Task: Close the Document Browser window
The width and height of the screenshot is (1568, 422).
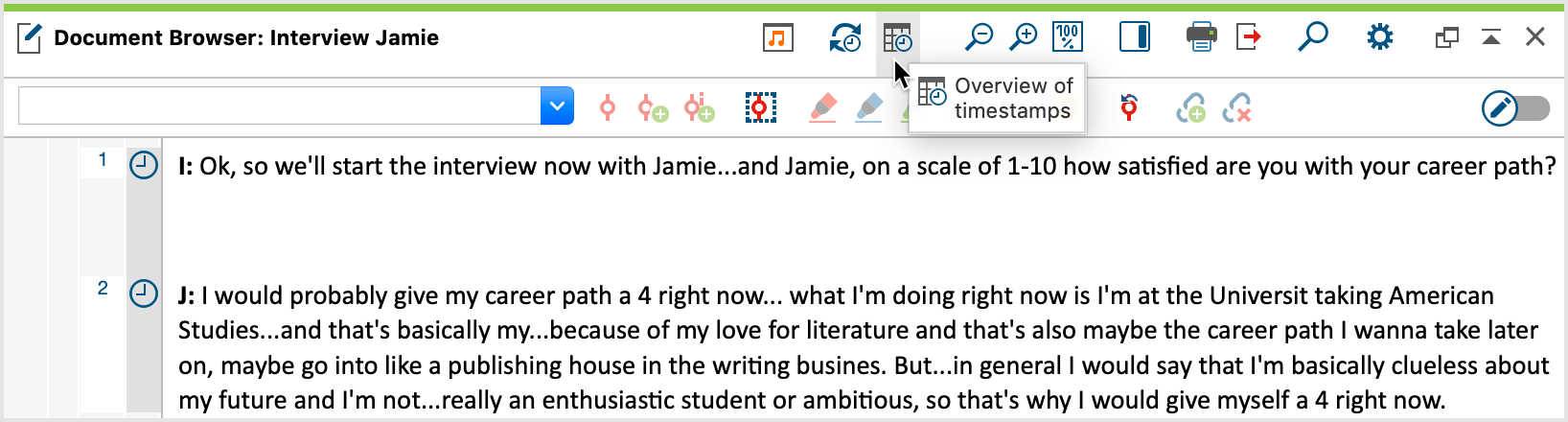Action: coord(1535,37)
